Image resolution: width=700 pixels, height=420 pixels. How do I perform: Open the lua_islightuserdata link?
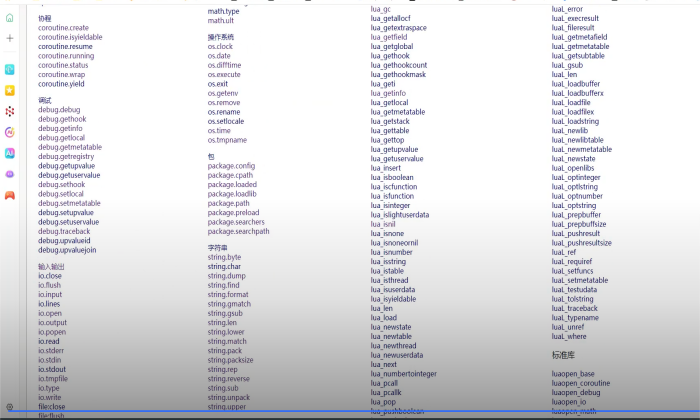tap(400, 215)
